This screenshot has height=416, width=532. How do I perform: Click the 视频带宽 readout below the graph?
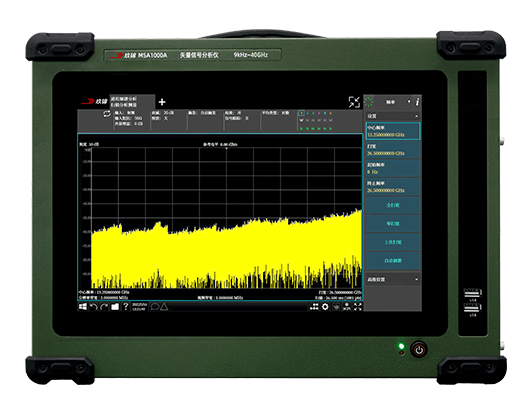[x=220, y=298]
